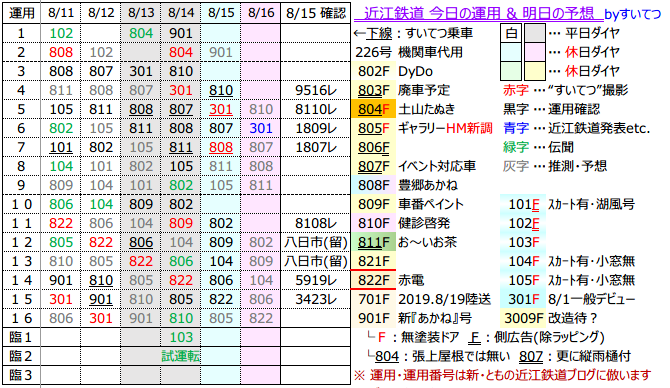Image resolution: width=670 pixels, height=388 pixels.
Task: Select the 臨3 row label
Action: click(x=22, y=375)
